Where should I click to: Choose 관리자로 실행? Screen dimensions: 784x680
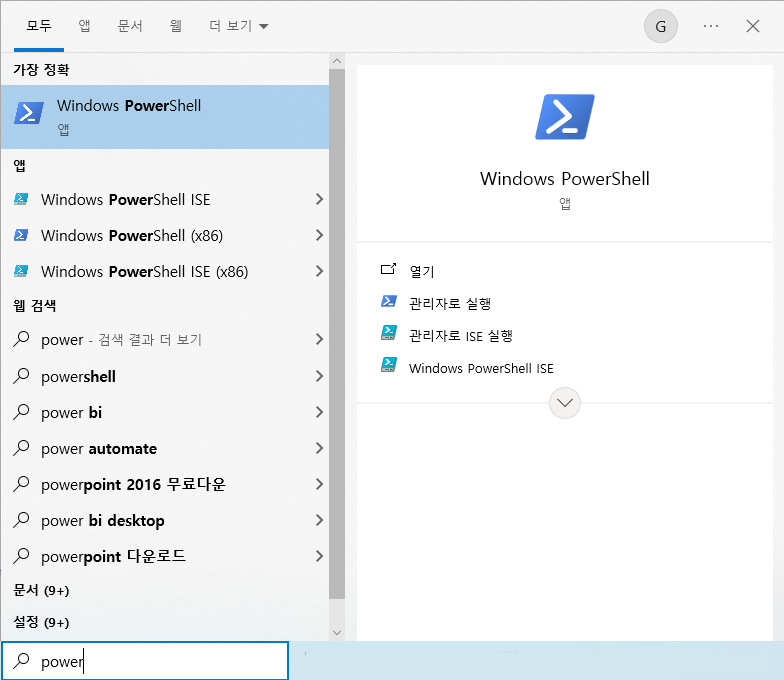tap(450, 303)
